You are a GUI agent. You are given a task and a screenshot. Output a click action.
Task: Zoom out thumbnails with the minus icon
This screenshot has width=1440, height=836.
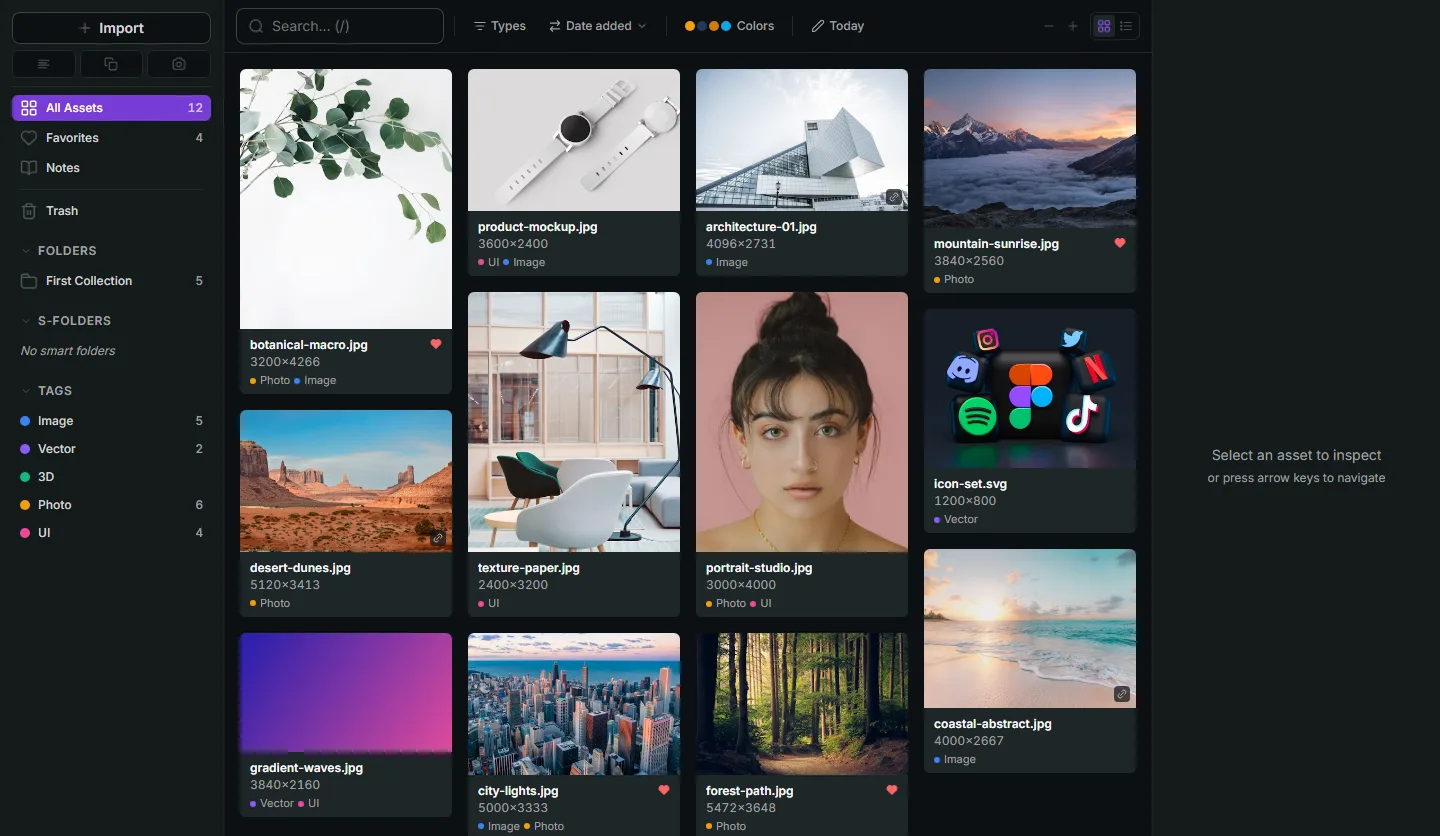pyautogui.click(x=1048, y=26)
